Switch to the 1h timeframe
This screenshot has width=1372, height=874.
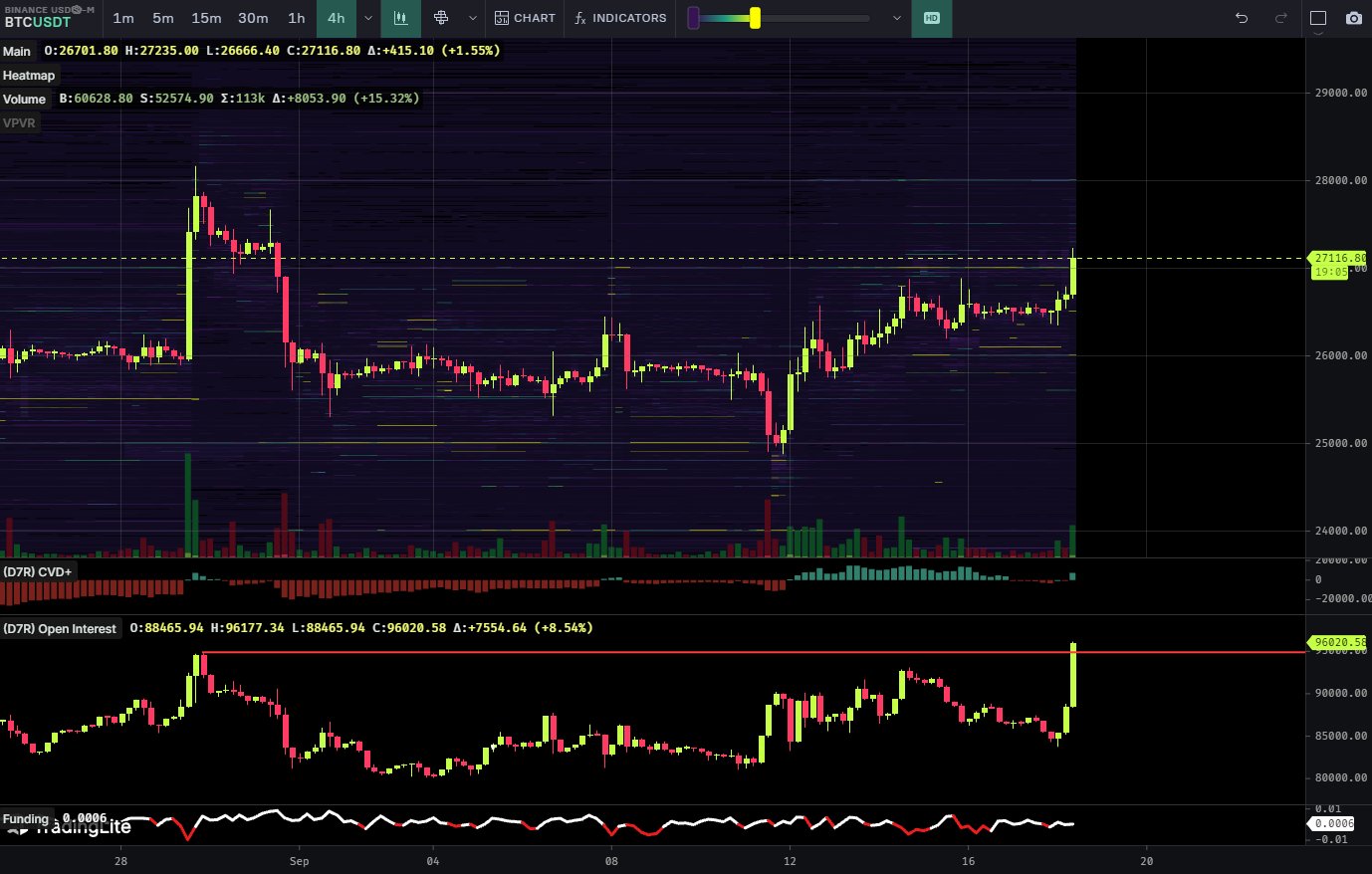click(x=296, y=18)
